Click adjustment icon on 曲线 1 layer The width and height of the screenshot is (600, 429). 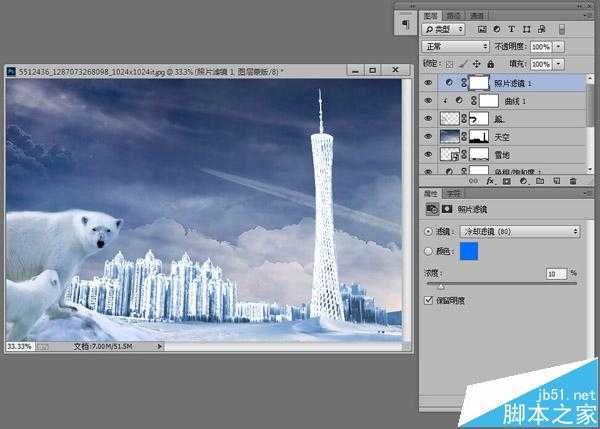(459, 100)
